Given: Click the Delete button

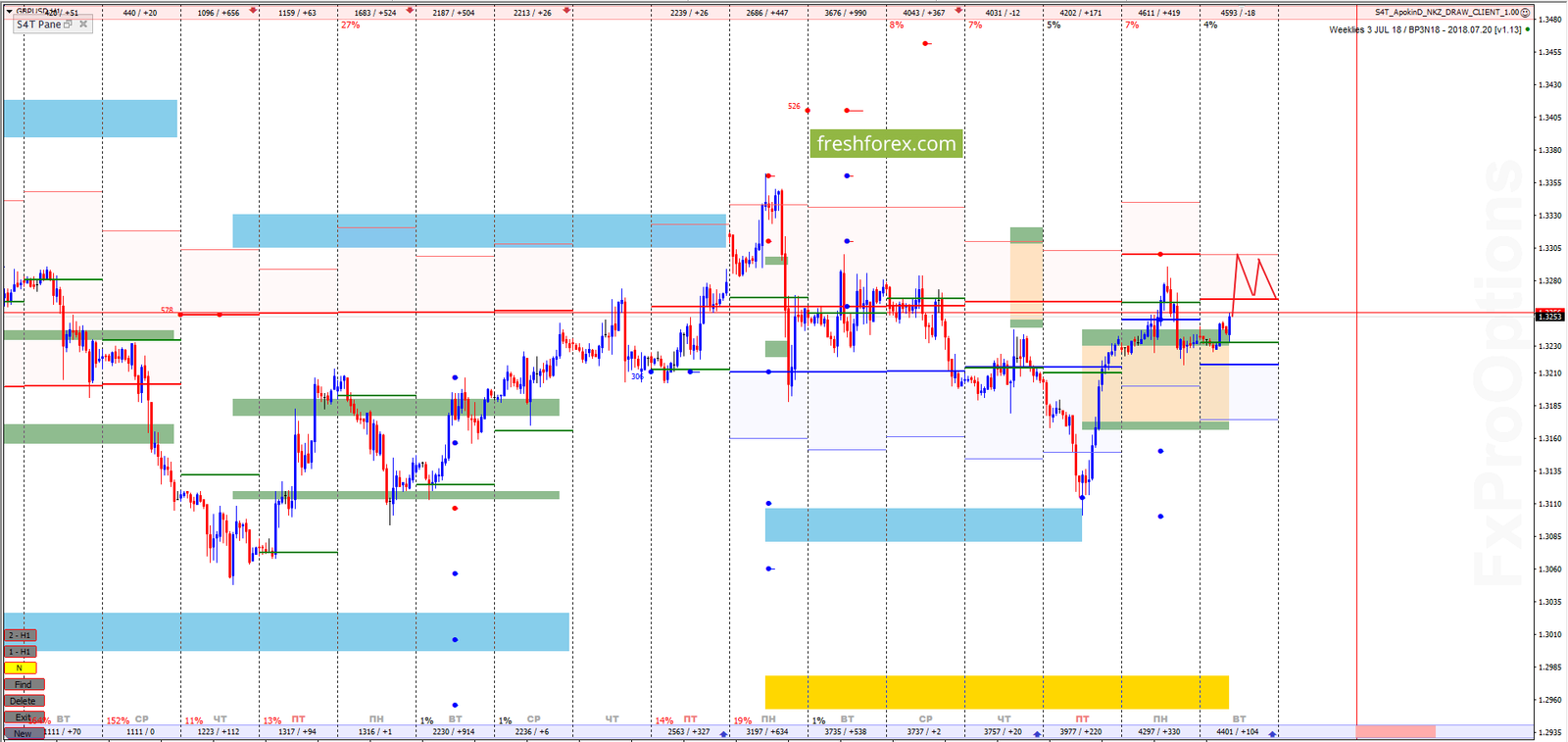Looking at the screenshot, I should (24, 701).
